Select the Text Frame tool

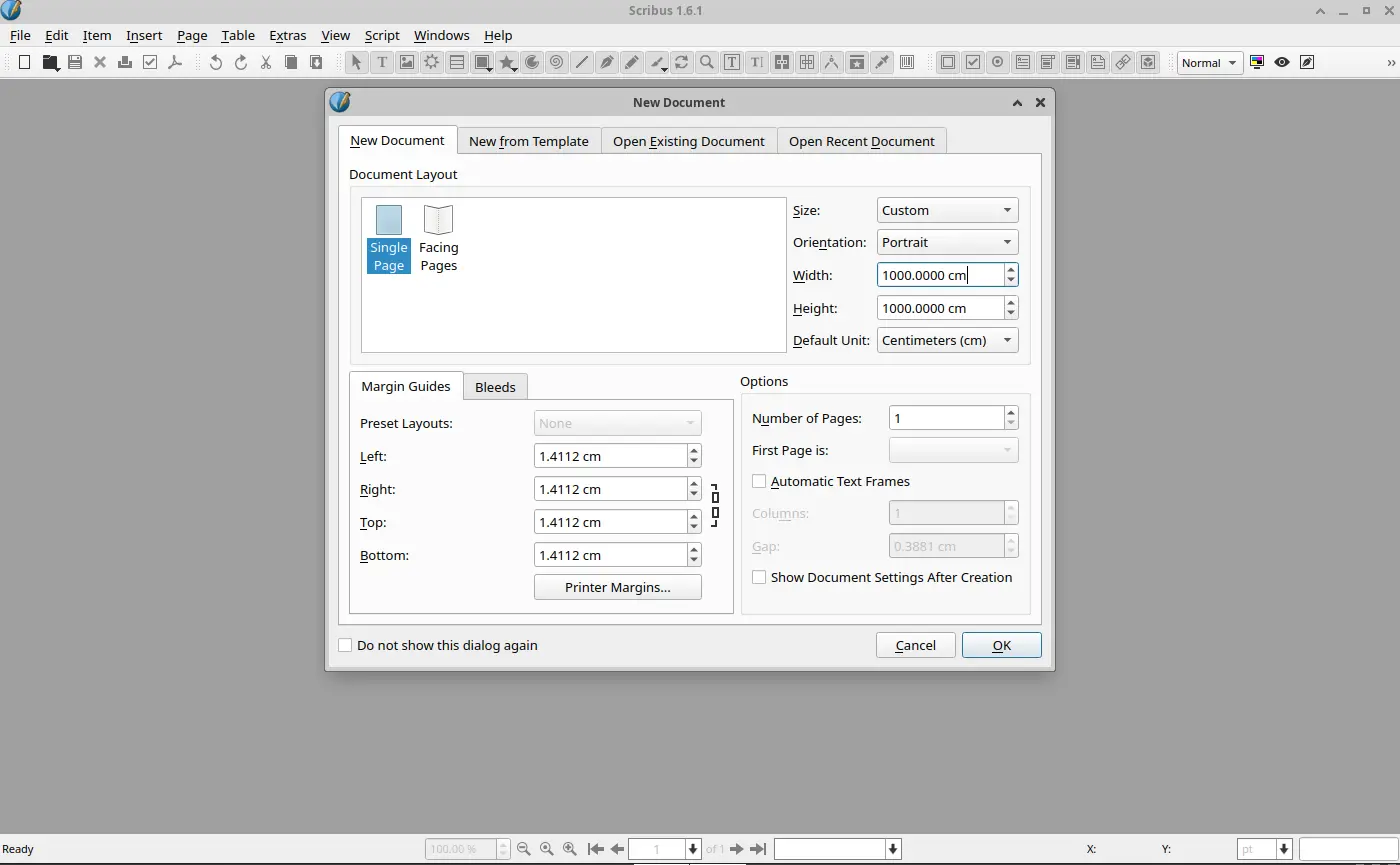pos(381,62)
